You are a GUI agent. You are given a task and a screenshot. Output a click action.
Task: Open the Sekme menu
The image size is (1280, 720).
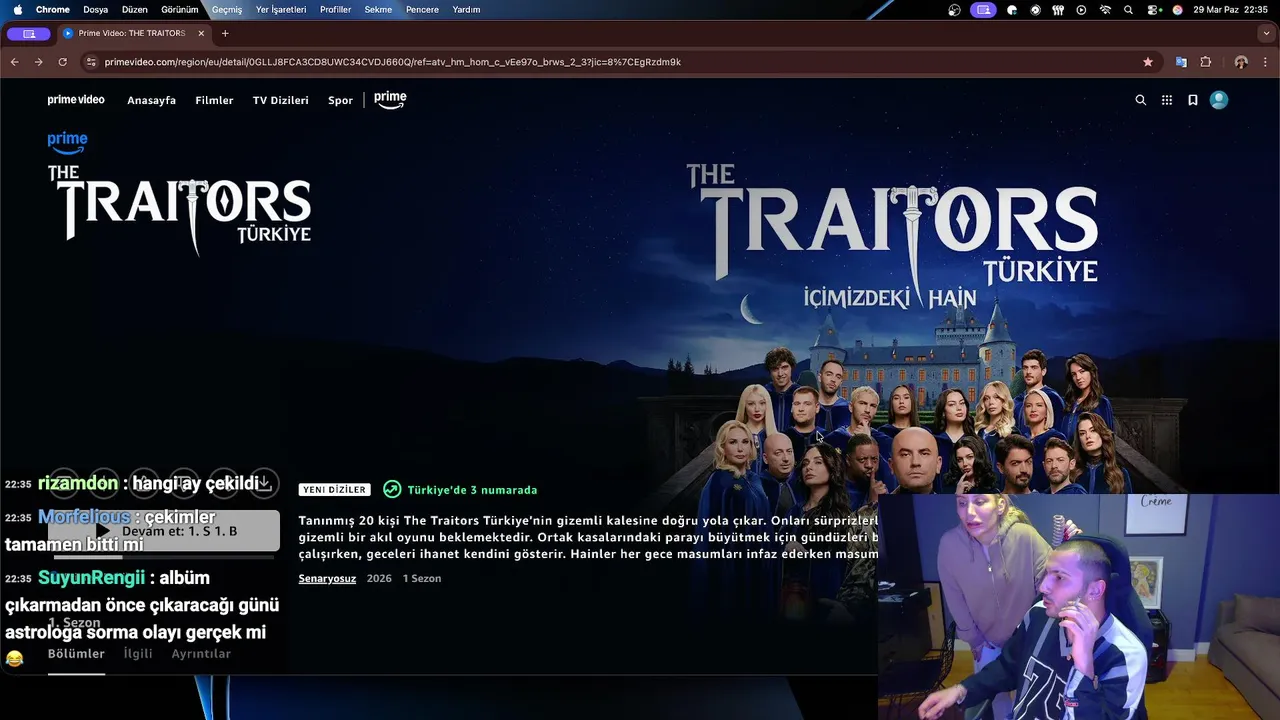pos(378,10)
